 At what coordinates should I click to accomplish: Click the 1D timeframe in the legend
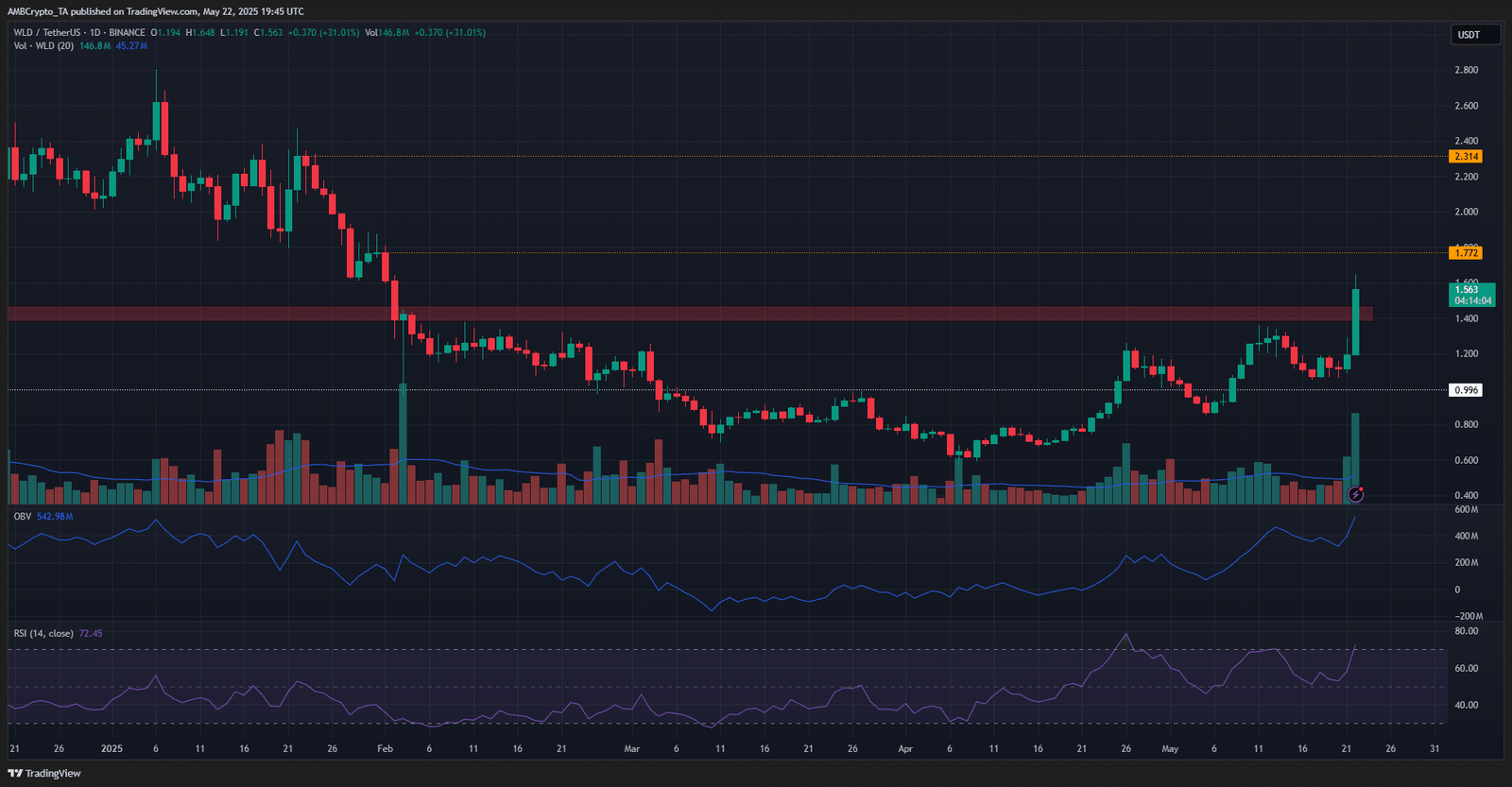(x=95, y=33)
